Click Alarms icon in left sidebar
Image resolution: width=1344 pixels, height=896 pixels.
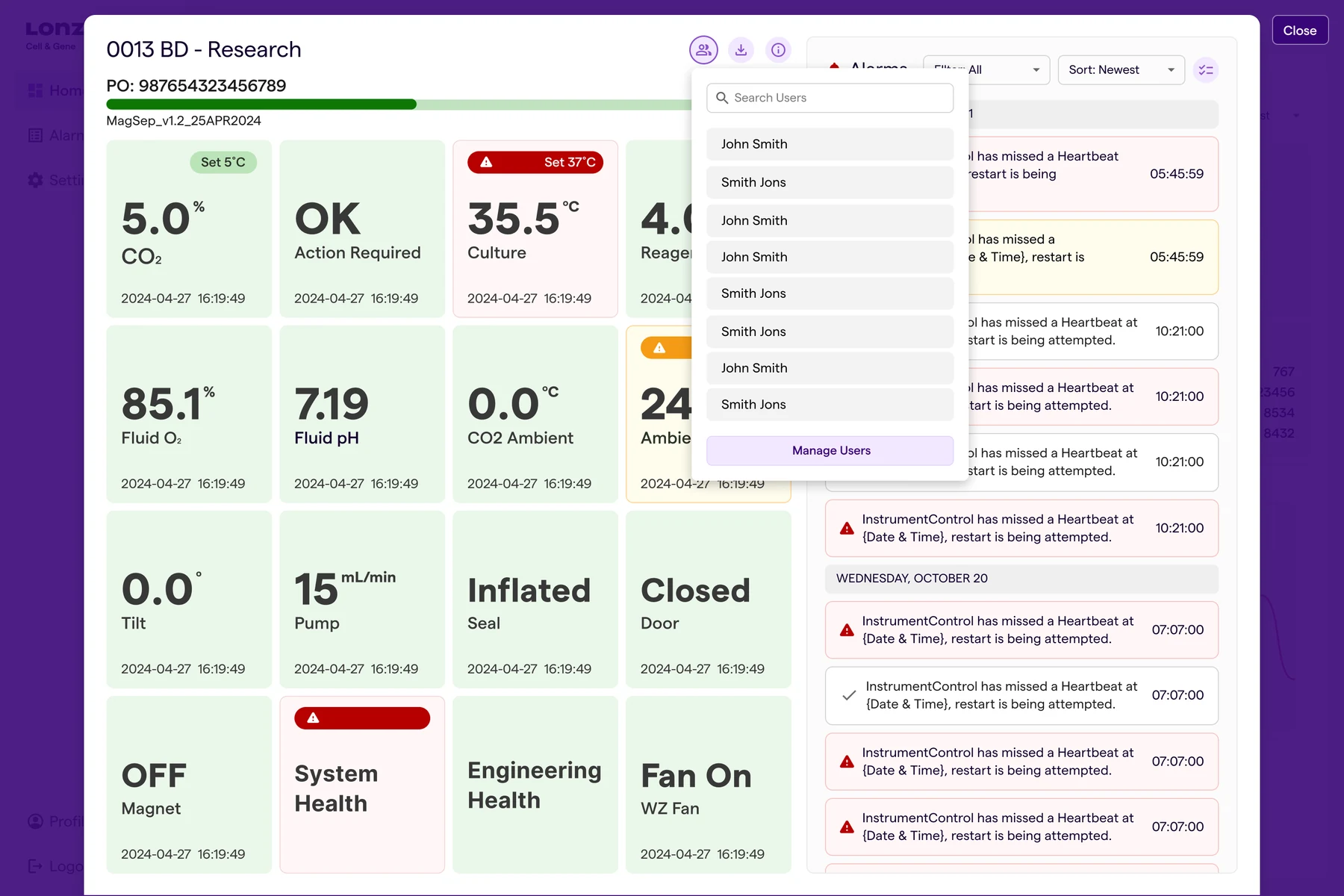(35, 135)
